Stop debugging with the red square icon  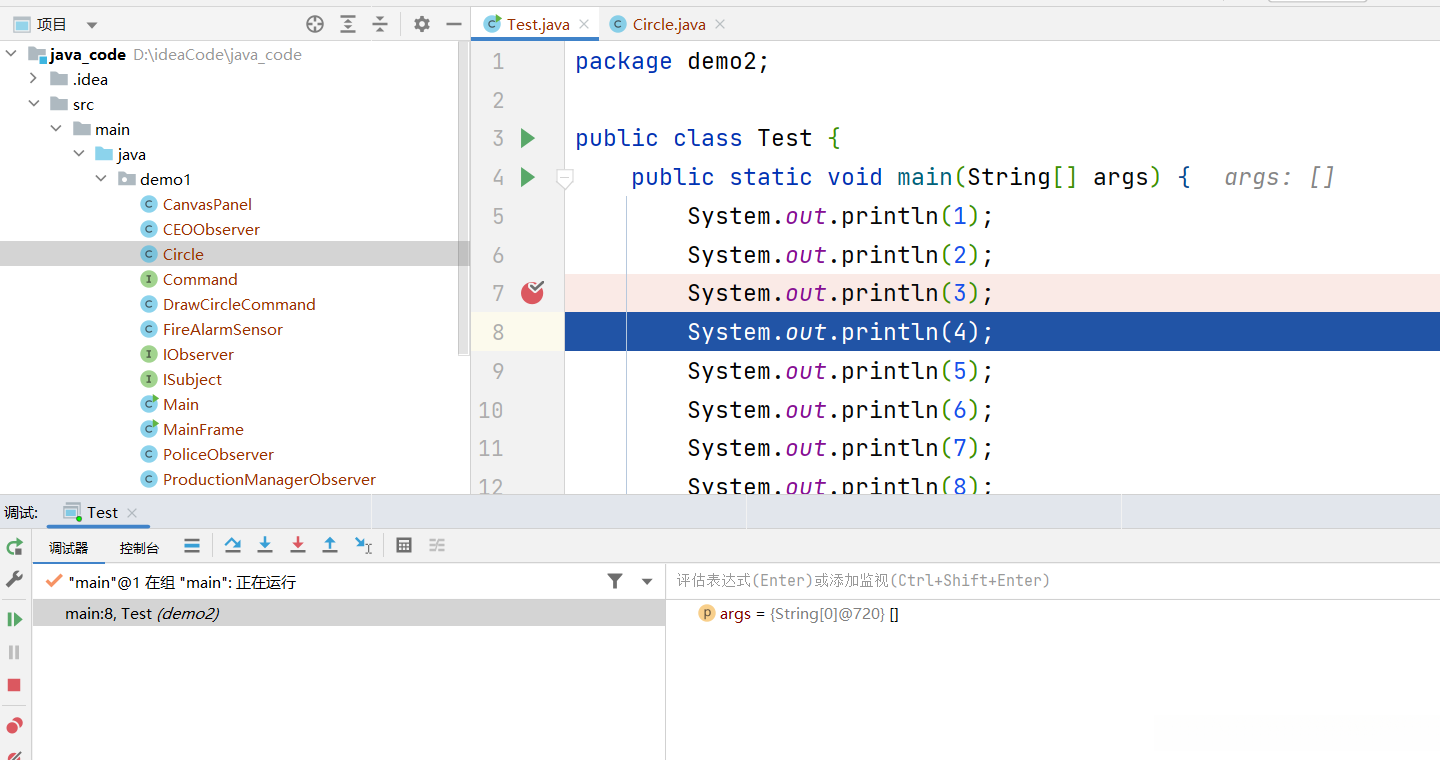(x=14, y=685)
